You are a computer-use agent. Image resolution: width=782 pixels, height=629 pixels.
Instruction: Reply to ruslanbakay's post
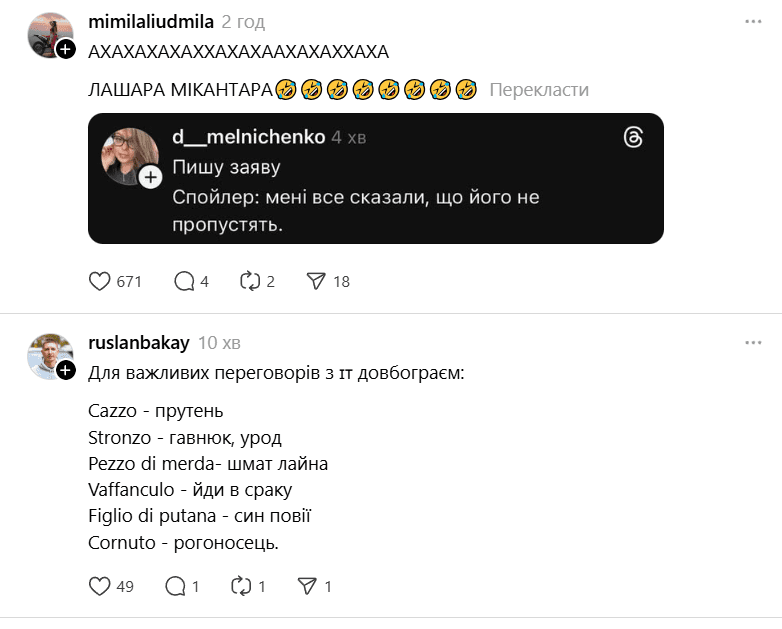tap(175, 587)
